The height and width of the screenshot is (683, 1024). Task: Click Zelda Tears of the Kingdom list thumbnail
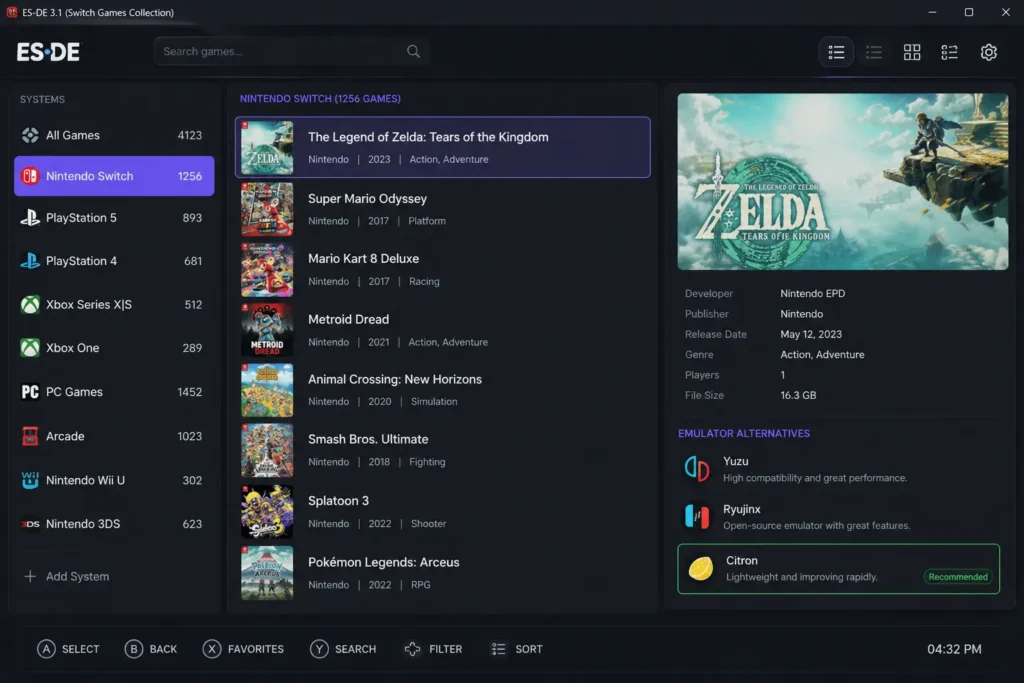click(266, 148)
